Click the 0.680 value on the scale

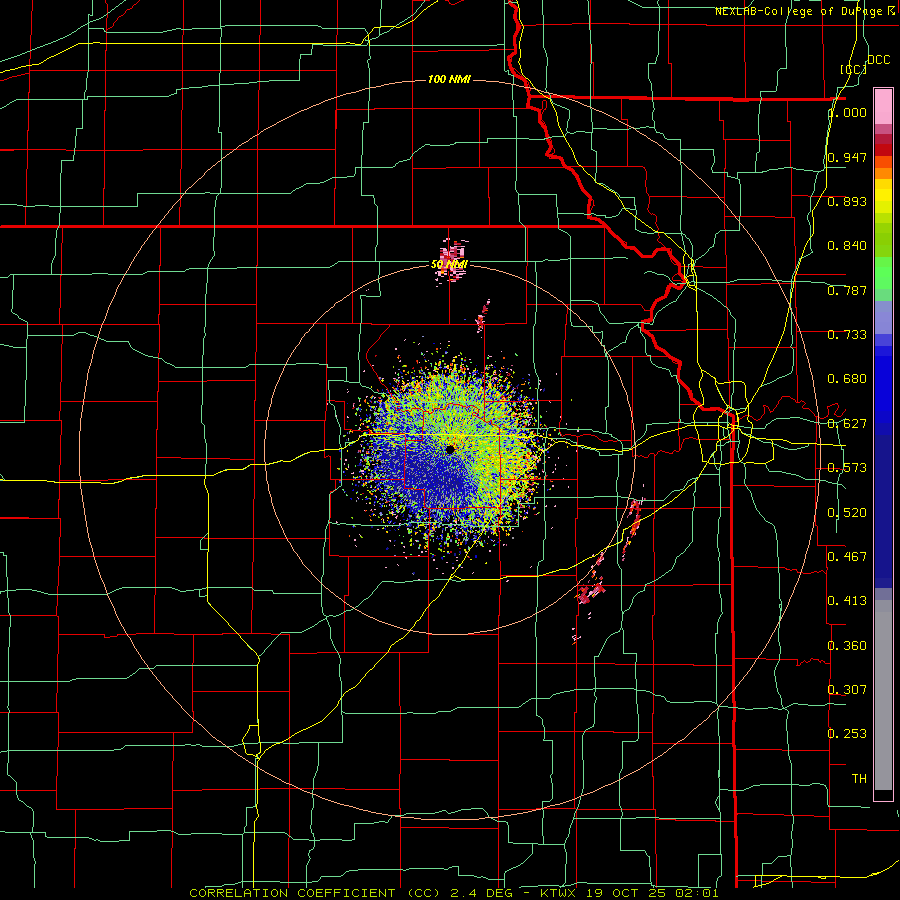[x=847, y=379]
